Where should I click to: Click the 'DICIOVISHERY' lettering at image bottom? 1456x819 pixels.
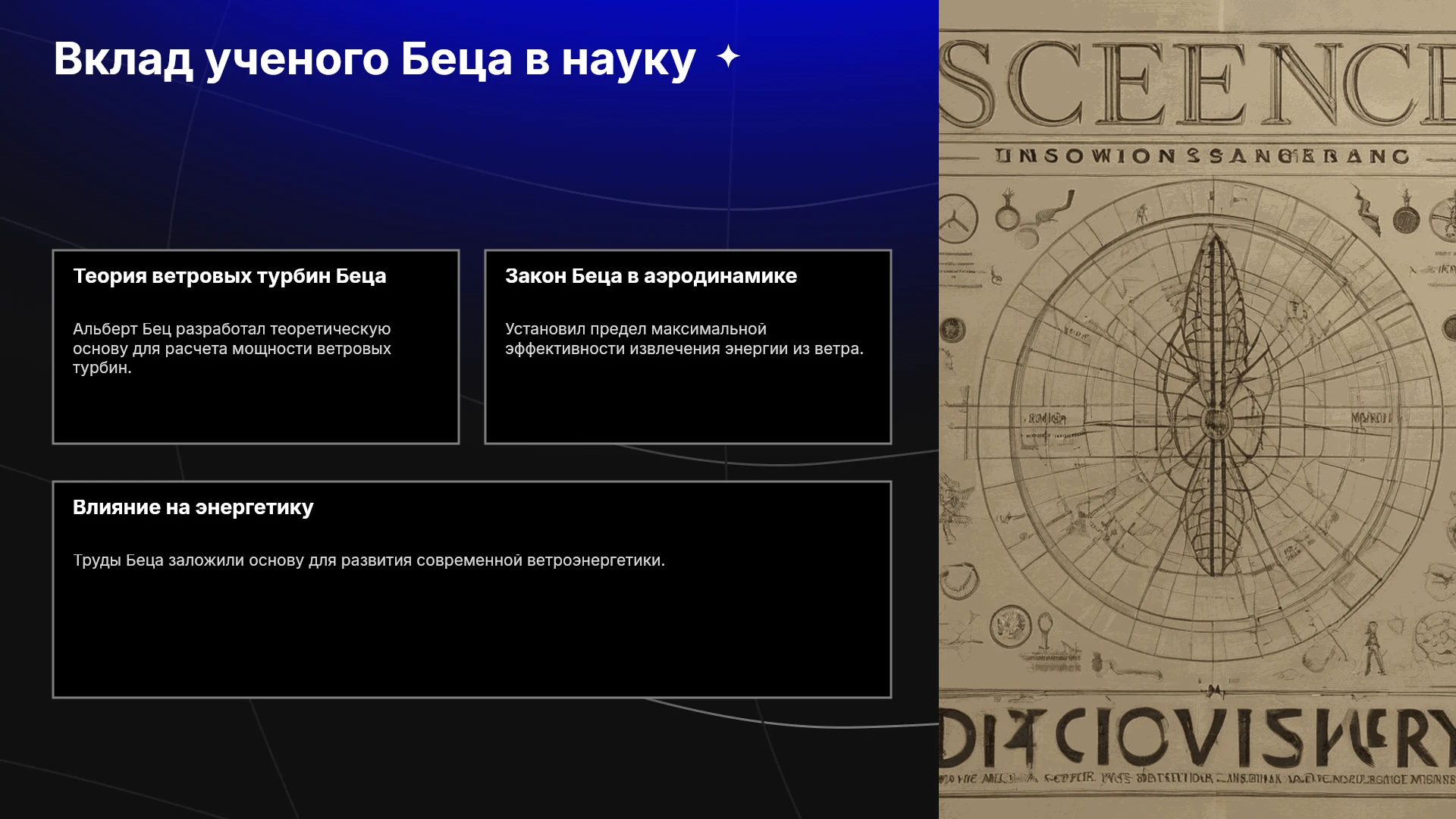[1197, 737]
